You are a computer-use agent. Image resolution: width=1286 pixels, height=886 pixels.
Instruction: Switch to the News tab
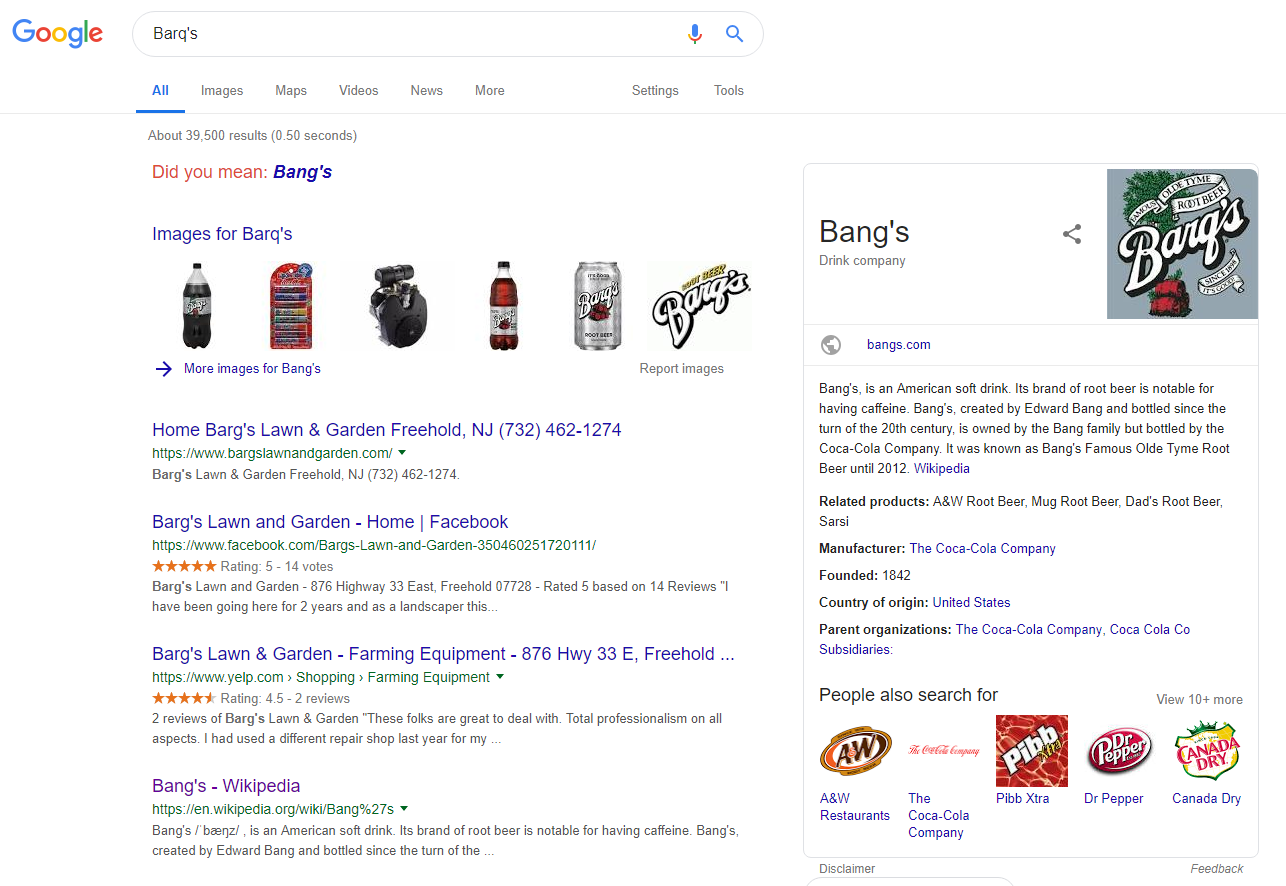point(427,91)
